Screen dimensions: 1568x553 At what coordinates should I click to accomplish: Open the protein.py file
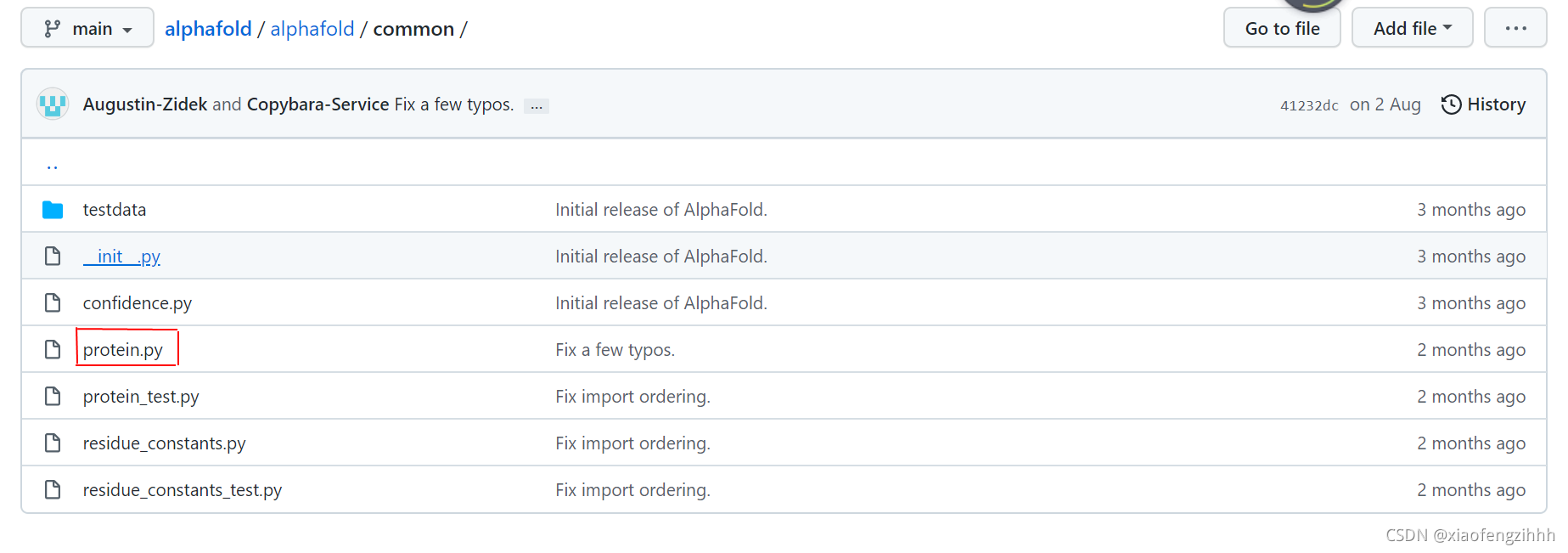(x=123, y=350)
